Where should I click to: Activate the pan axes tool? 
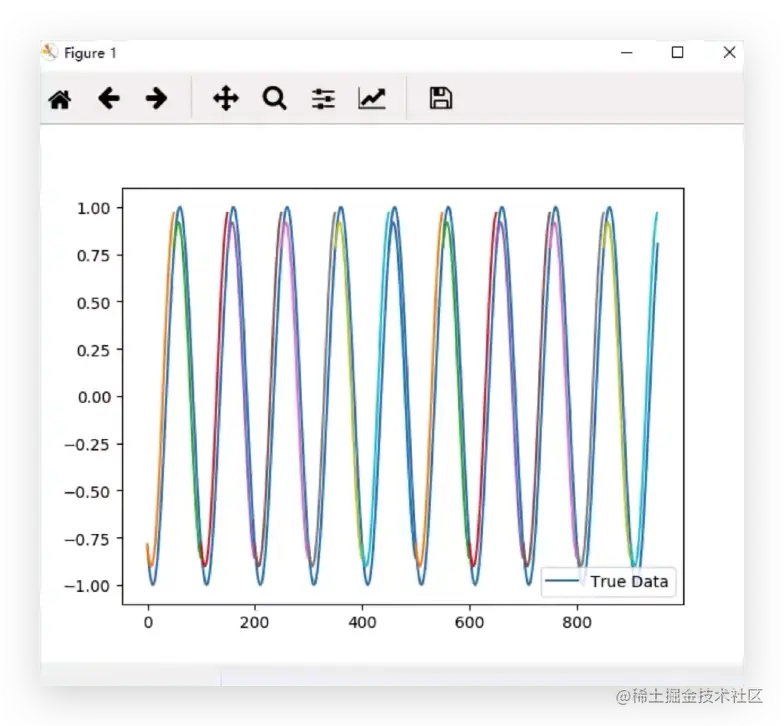pyautogui.click(x=226, y=98)
